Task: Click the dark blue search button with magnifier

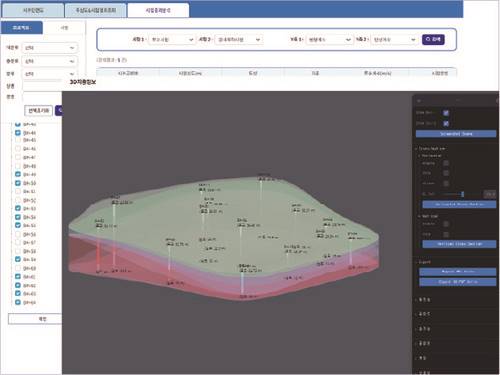Action: tap(433, 39)
